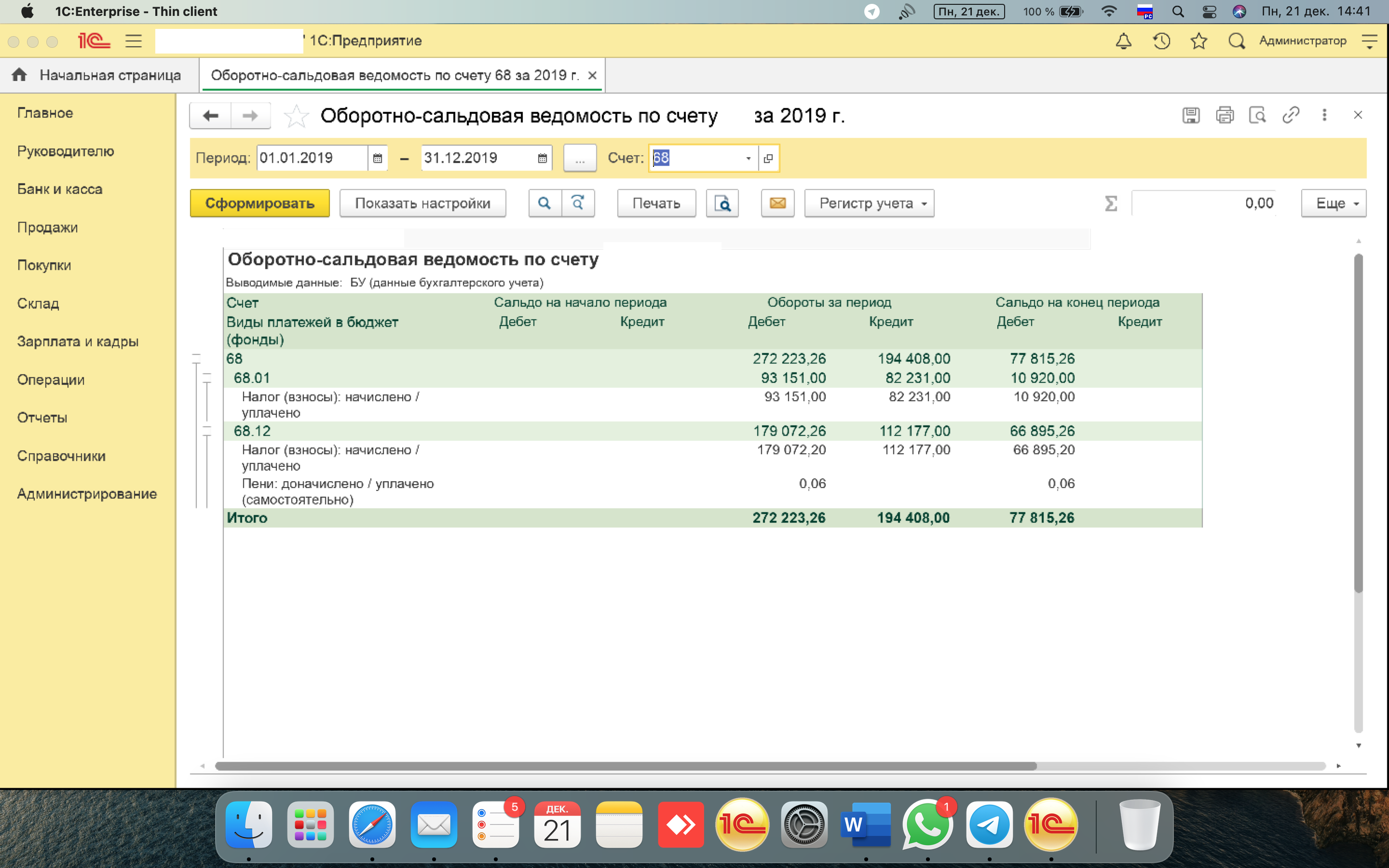Open the 1C main menu hamburger icon
The width and height of the screenshot is (1389, 868).
133,41
